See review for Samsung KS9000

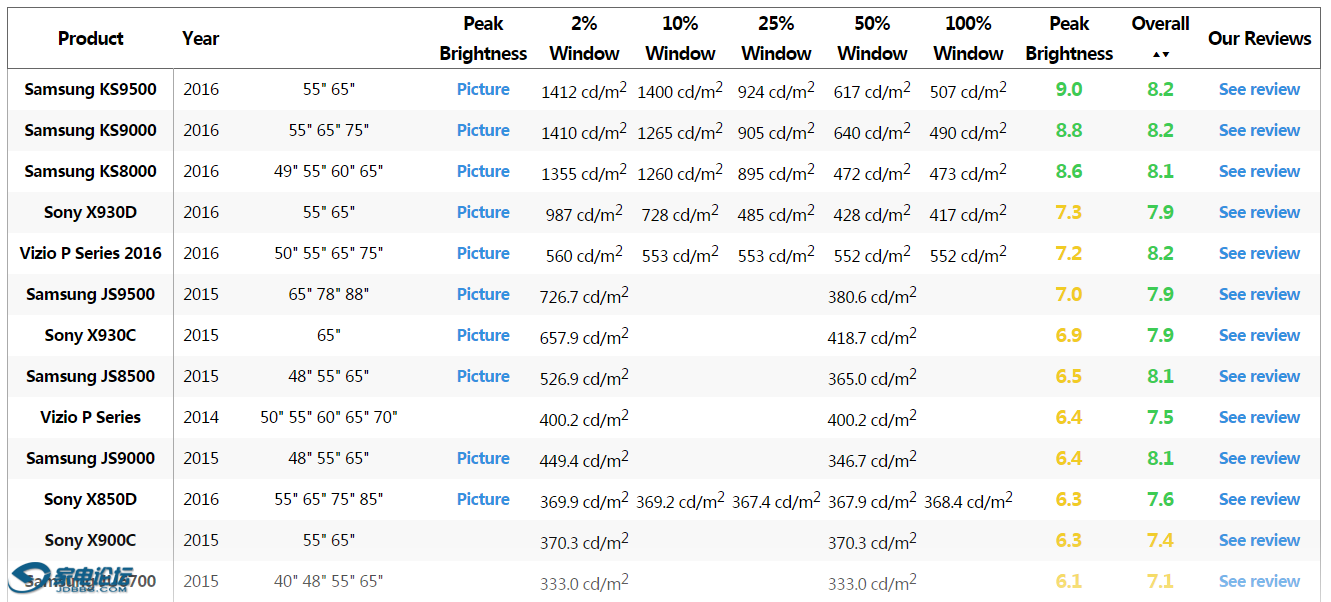tap(1259, 130)
